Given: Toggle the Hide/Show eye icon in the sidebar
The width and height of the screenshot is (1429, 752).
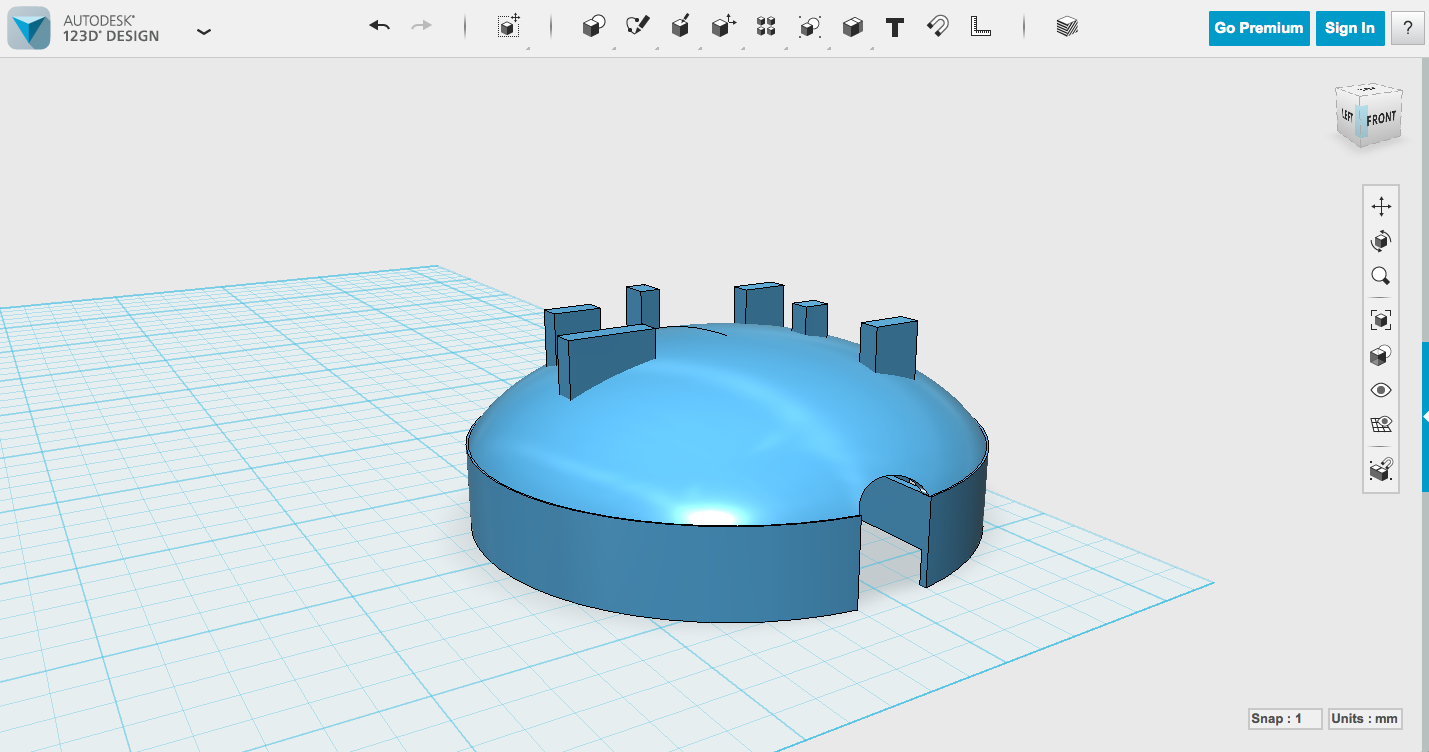Looking at the screenshot, I should pyautogui.click(x=1381, y=389).
